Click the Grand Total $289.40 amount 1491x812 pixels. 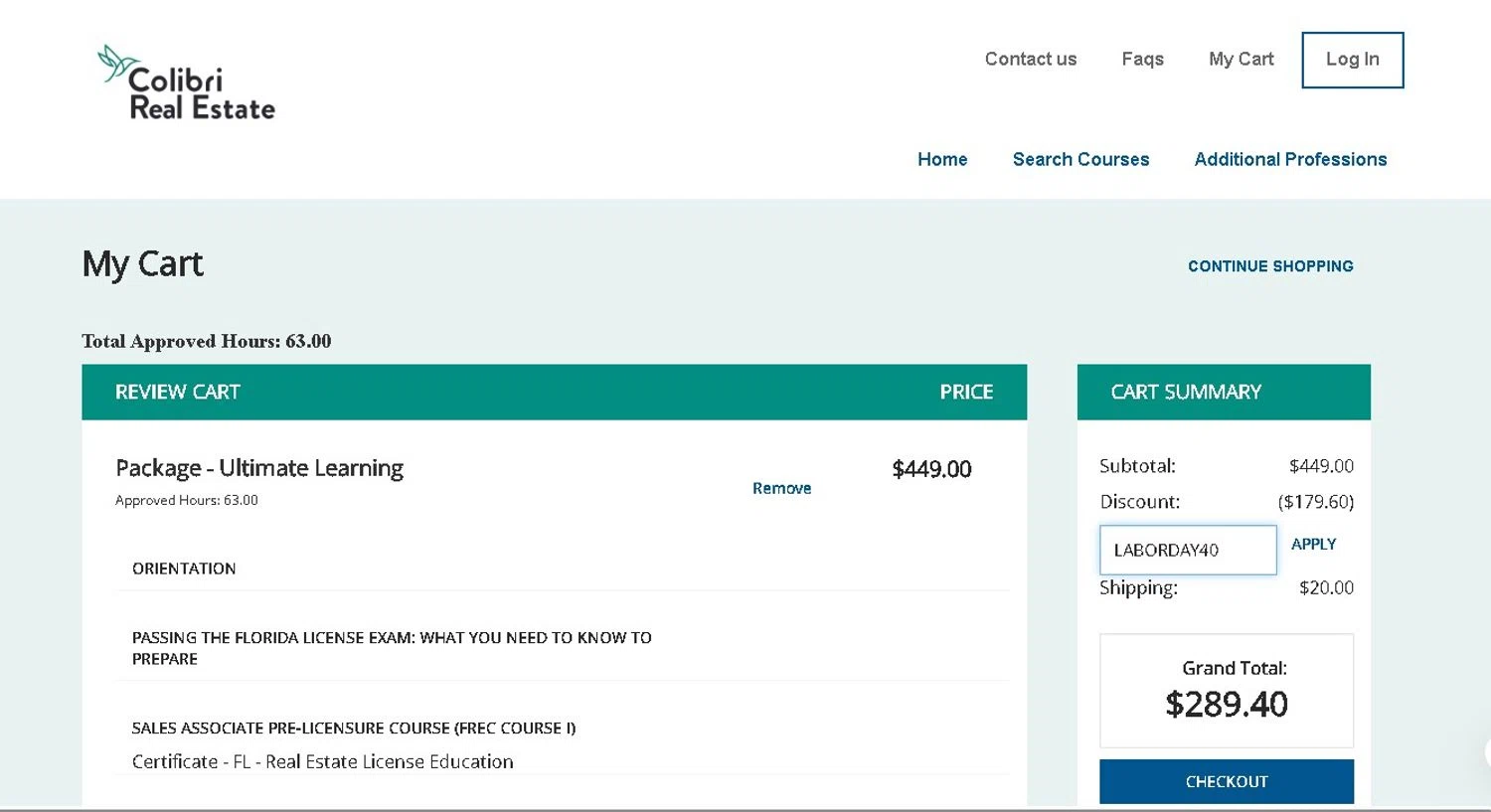tap(1227, 704)
